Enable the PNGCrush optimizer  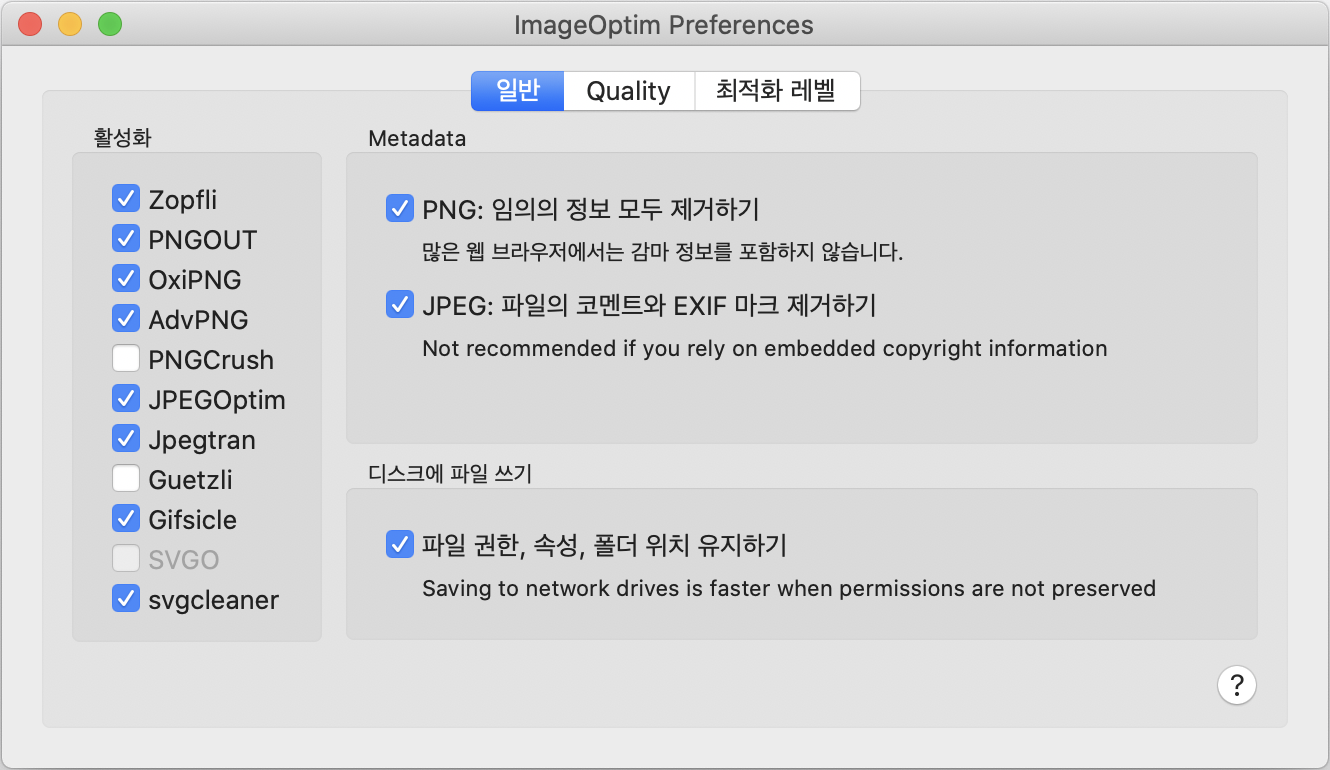point(126,358)
